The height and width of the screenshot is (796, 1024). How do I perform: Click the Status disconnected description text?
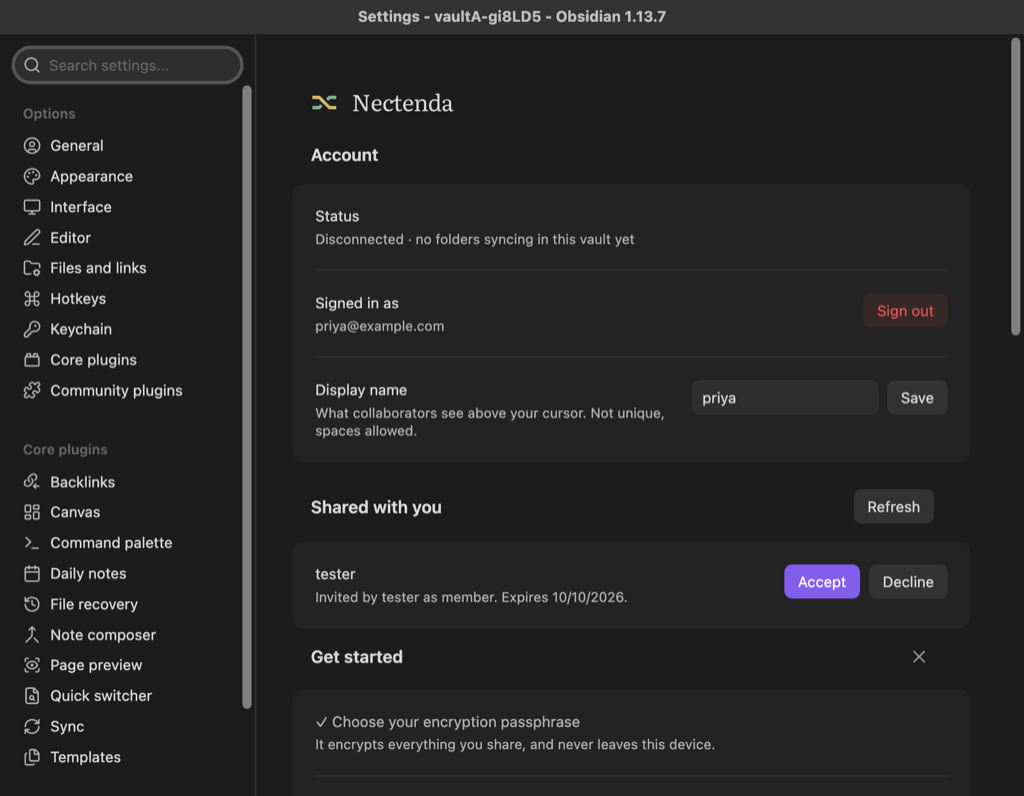pos(475,240)
